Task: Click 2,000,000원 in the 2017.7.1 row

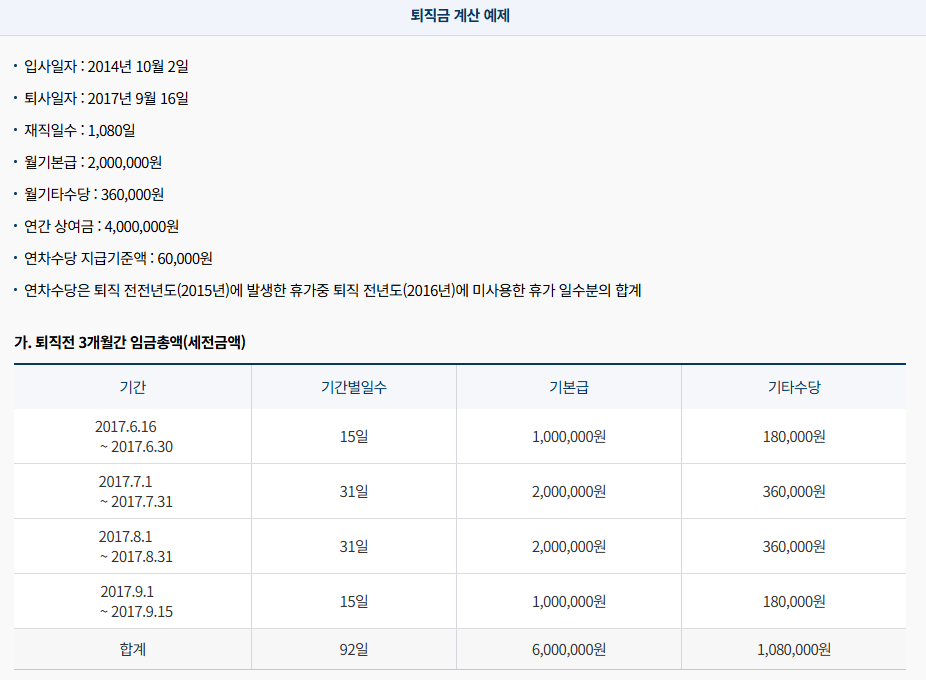Action: [569, 492]
